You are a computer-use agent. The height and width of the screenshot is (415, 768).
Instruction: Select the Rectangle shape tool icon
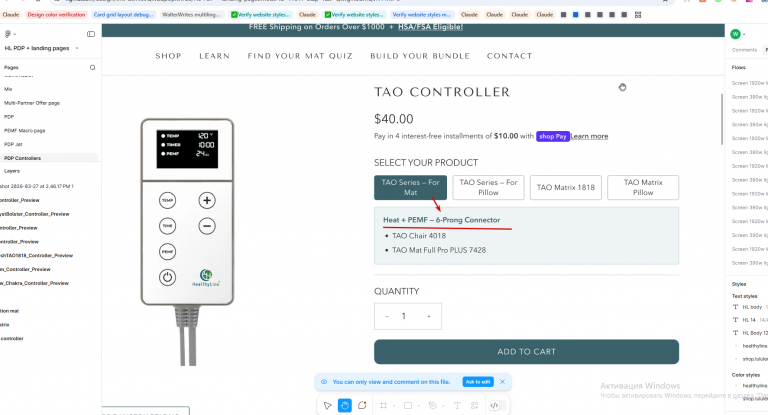[x=408, y=405]
